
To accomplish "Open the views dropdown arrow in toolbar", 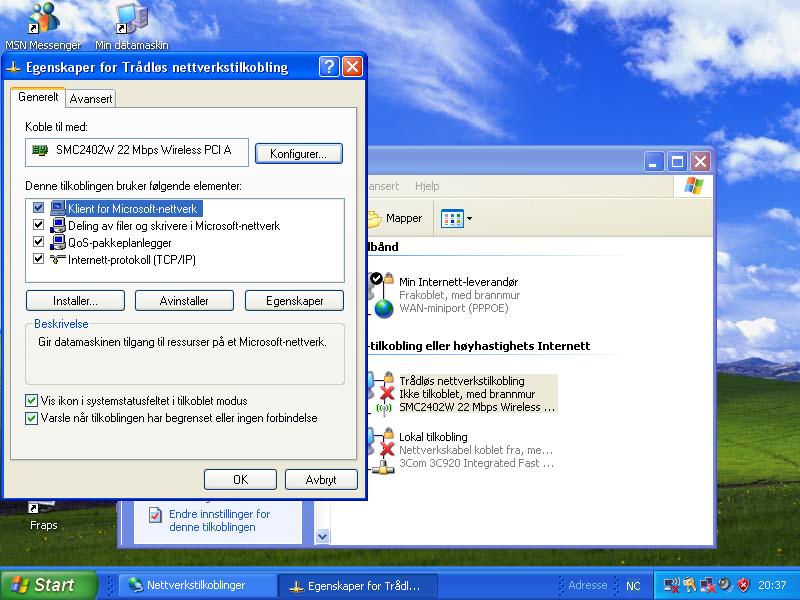I will click(469, 219).
